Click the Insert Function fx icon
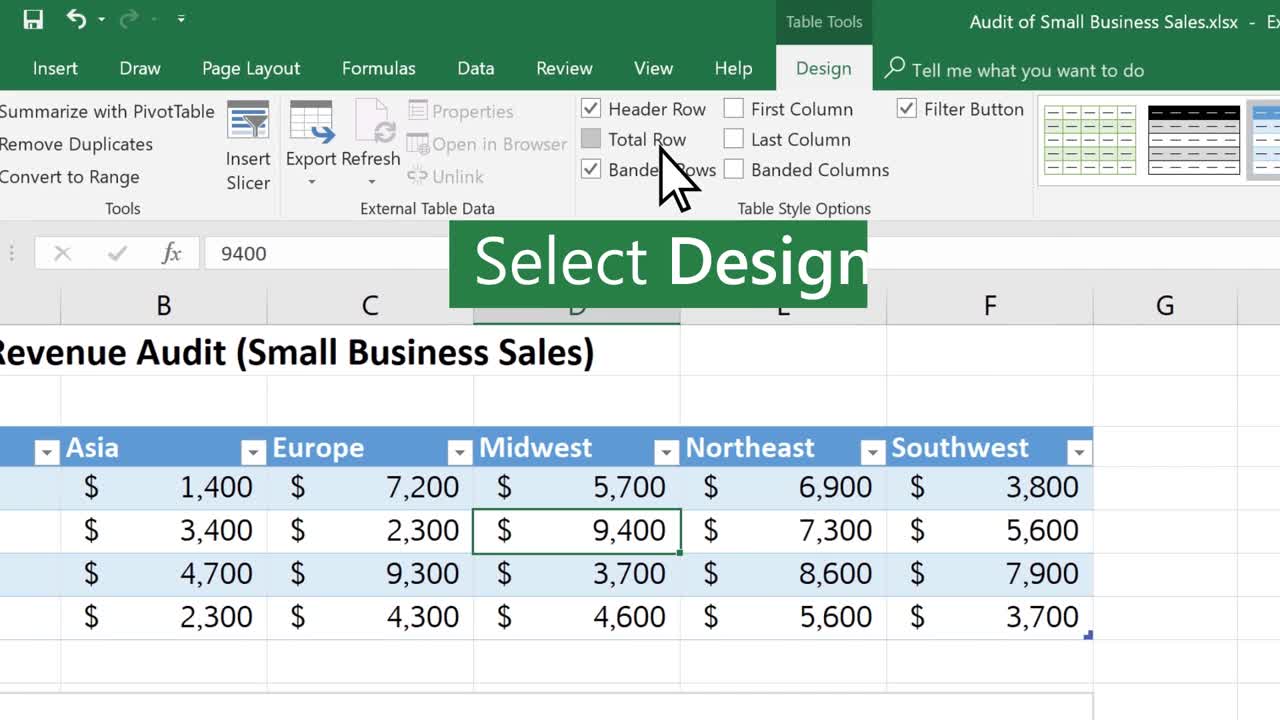This screenshot has height=720, width=1280. coord(171,253)
